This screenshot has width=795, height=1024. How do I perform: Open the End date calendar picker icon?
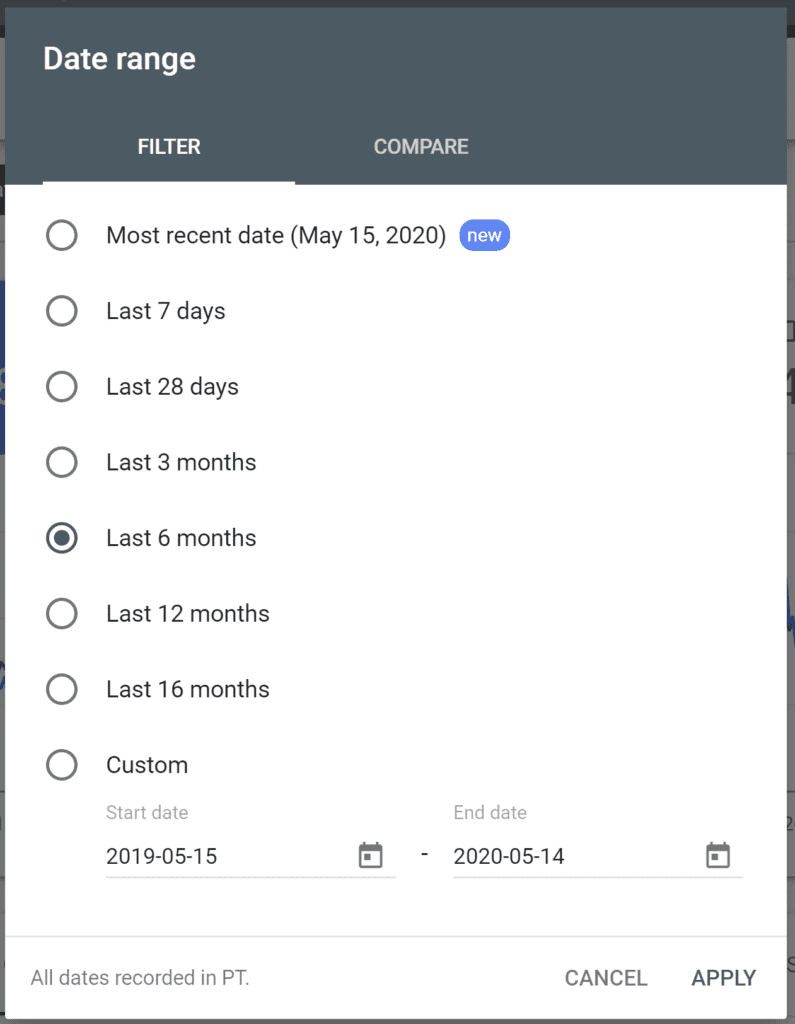717,856
